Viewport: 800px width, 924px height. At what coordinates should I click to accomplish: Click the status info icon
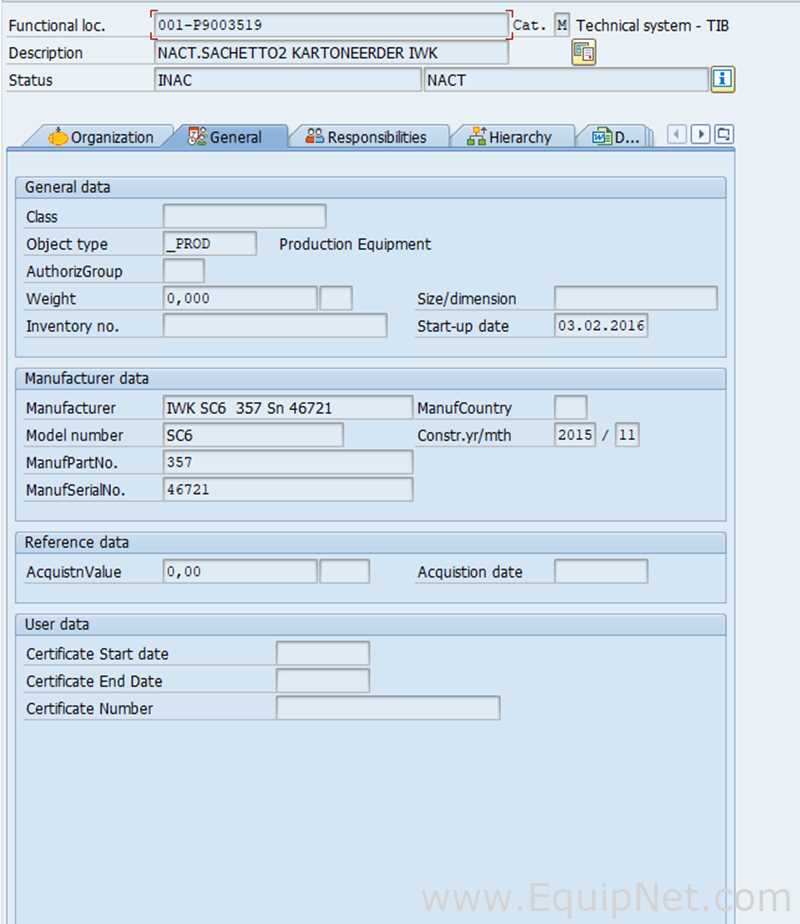(x=722, y=79)
